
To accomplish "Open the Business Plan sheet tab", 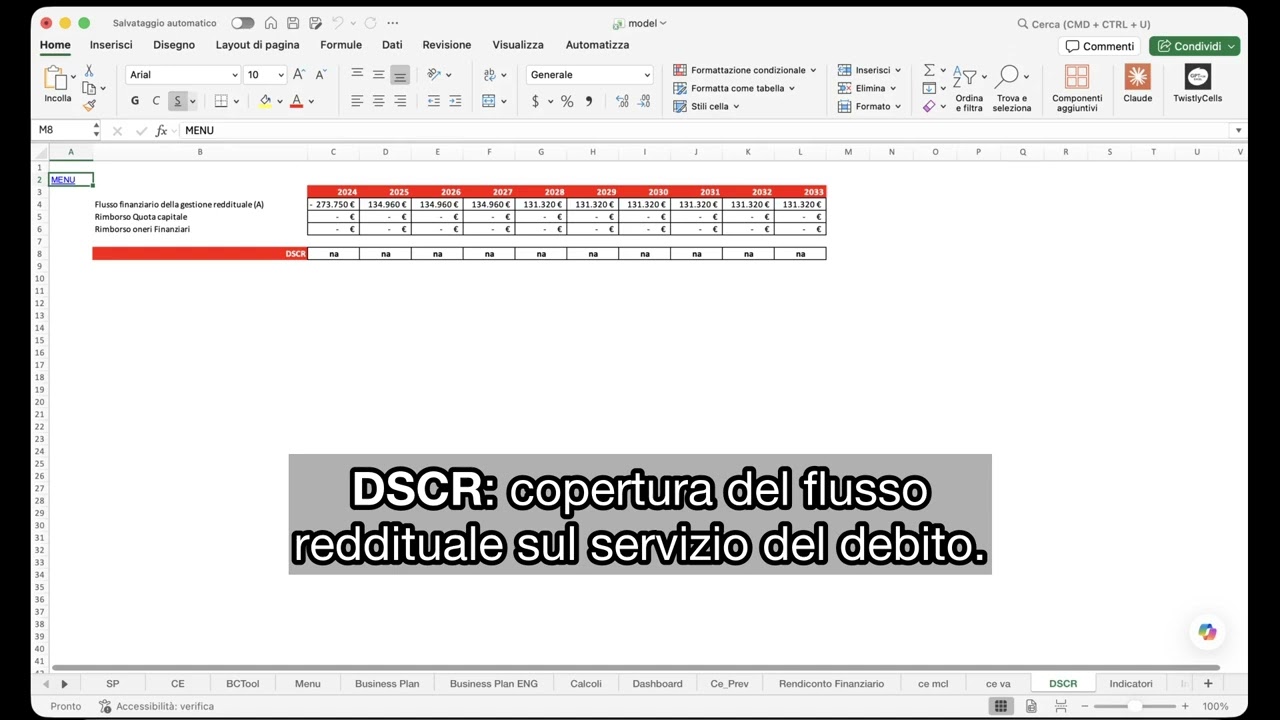I will pos(387,684).
